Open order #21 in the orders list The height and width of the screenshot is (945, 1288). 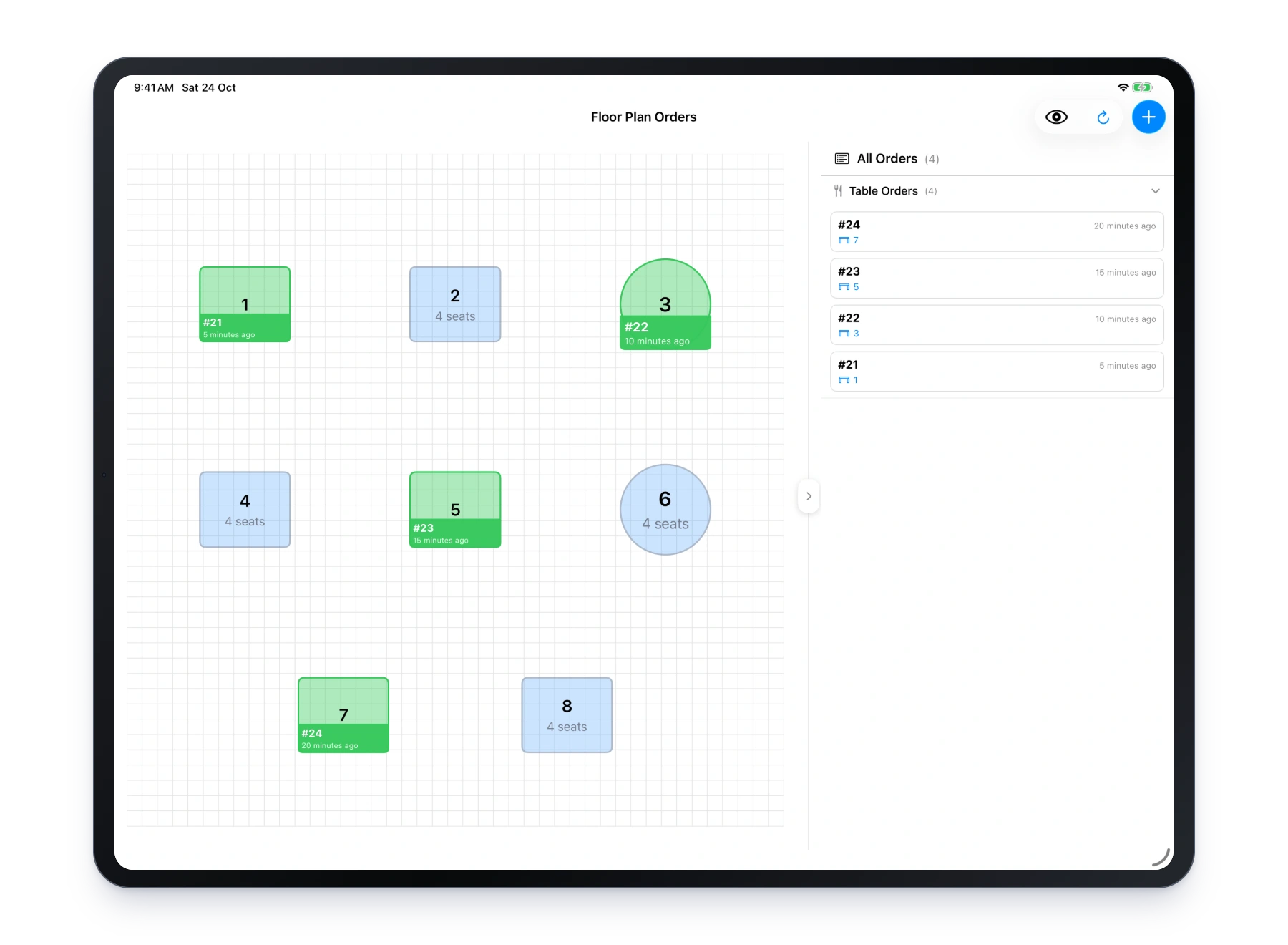coord(997,372)
